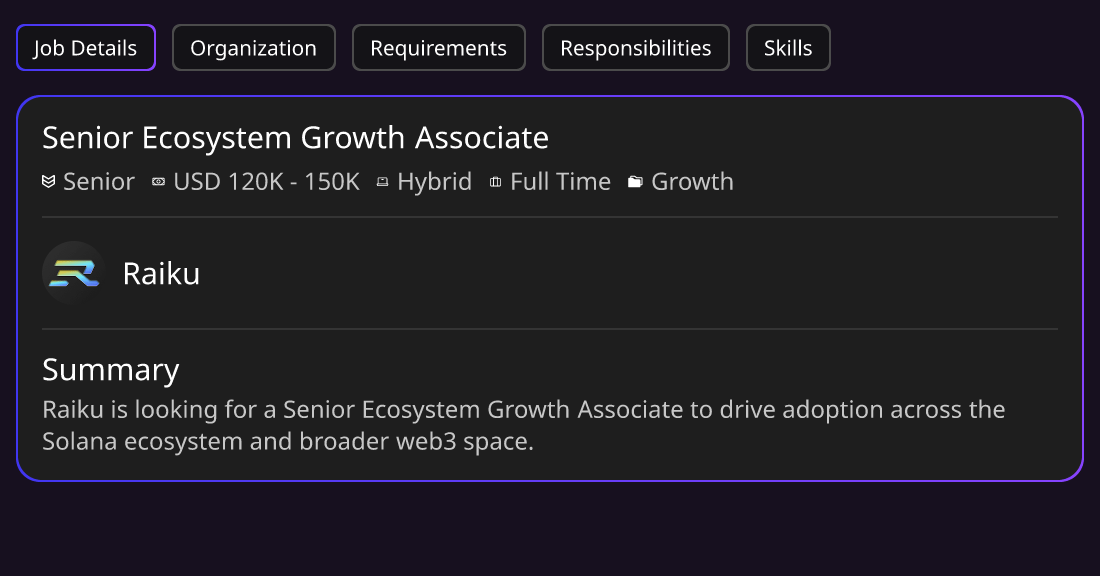Viewport: 1100px width, 576px height.
Task: Click the USD 120K - 150K salary label
Action: point(267,182)
